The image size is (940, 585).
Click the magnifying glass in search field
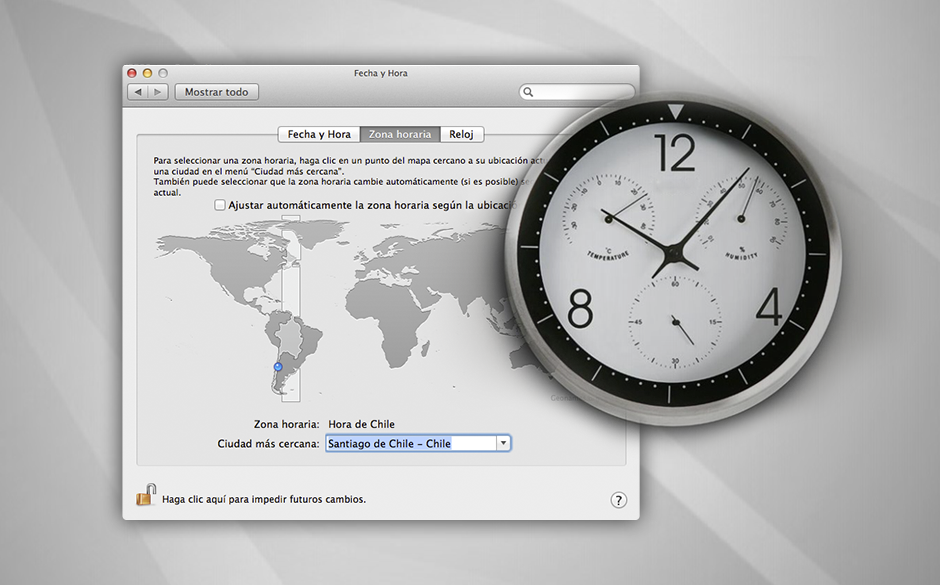(530, 92)
